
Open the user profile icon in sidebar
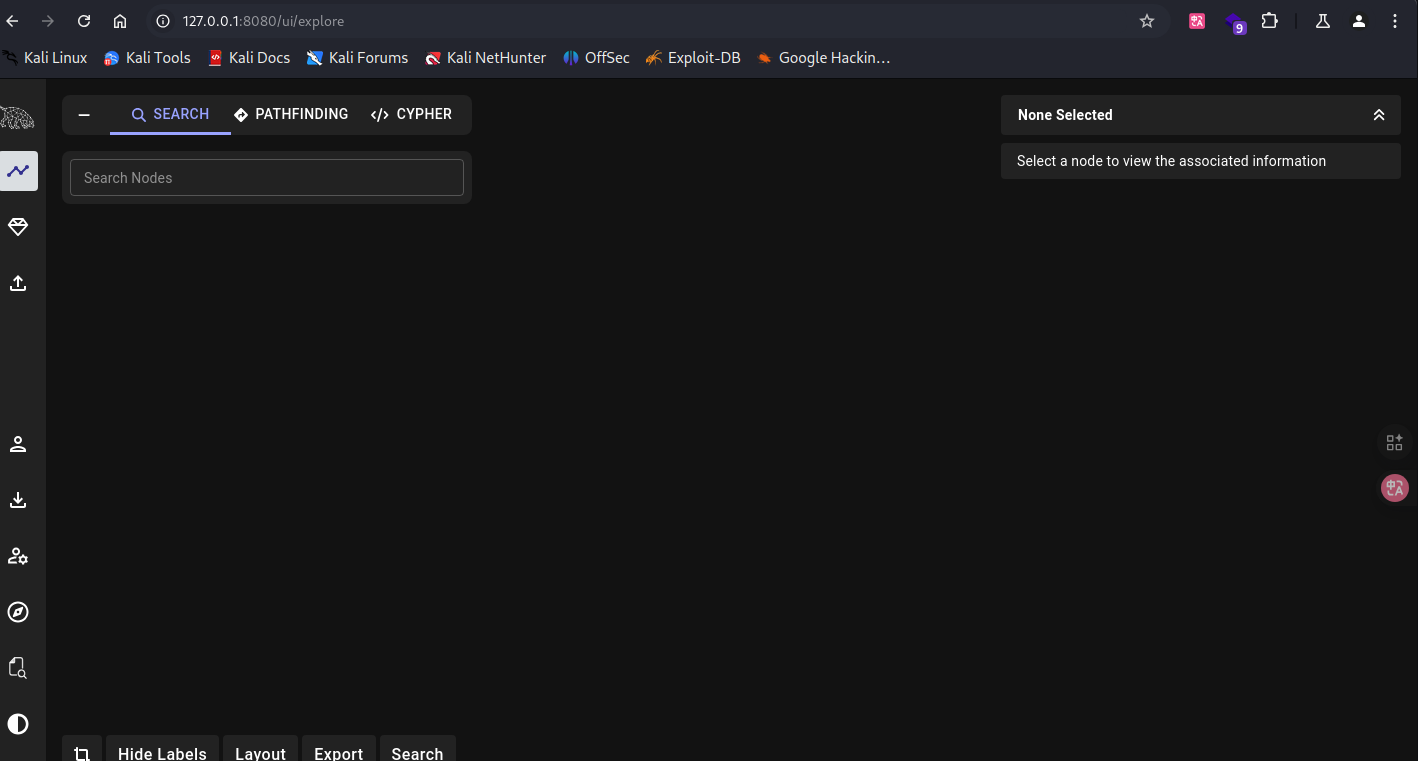pyautogui.click(x=18, y=445)
